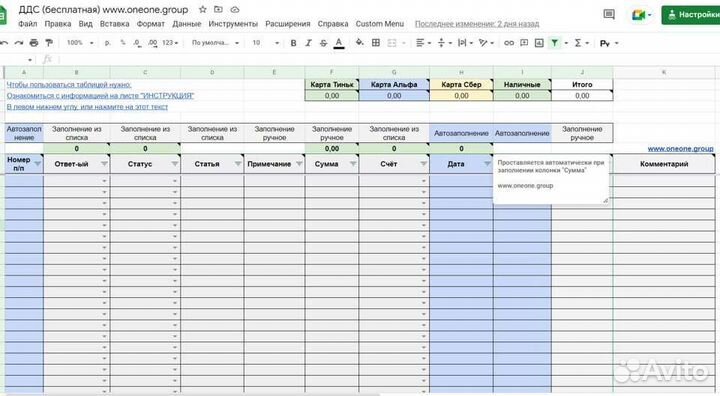Screen dimensions: 720x396
Task: Activate the paint format tool
Action: click(49, 43)
